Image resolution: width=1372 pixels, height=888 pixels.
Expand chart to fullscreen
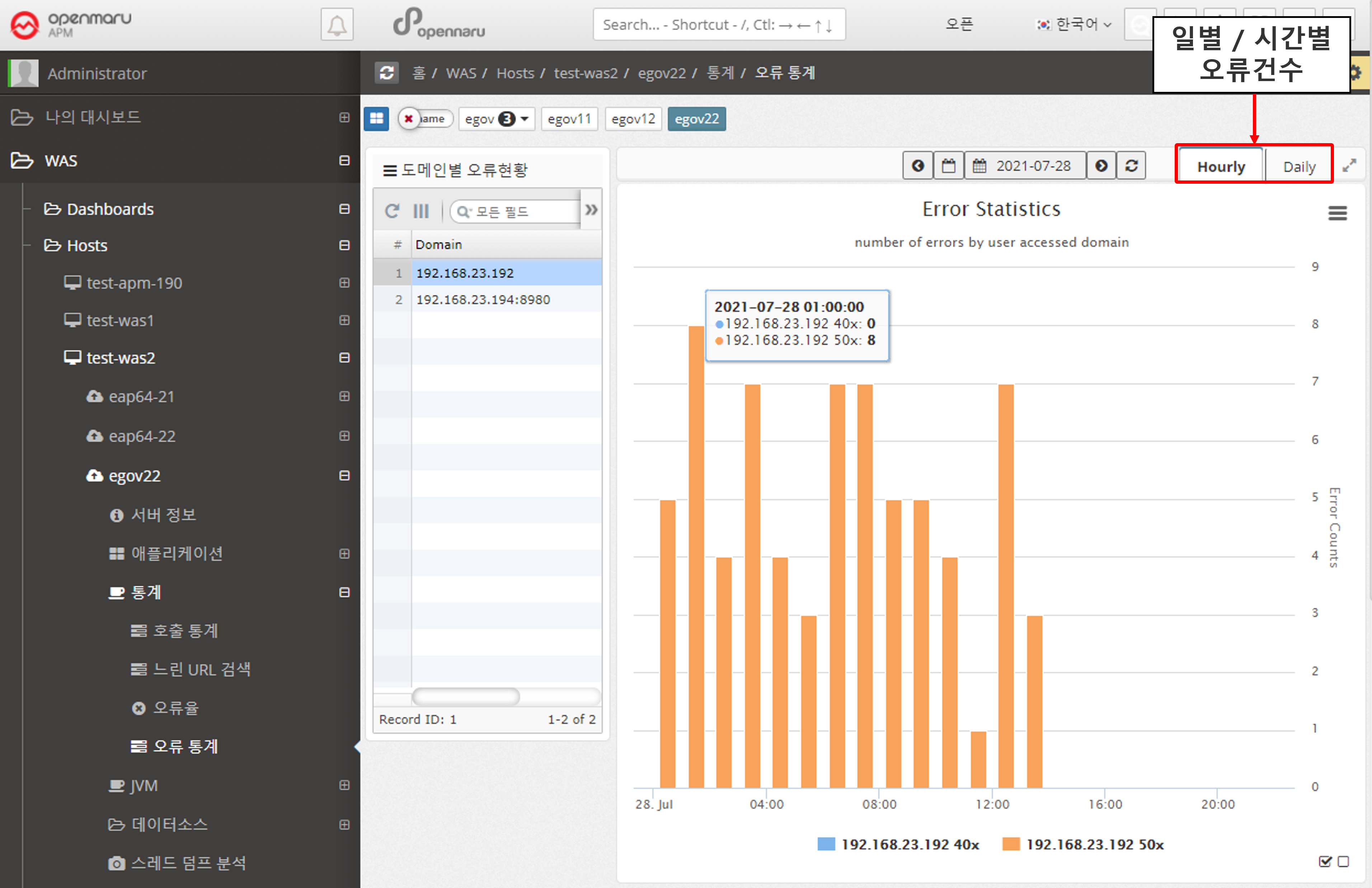pyautogui.click(x=1349, y=166)
